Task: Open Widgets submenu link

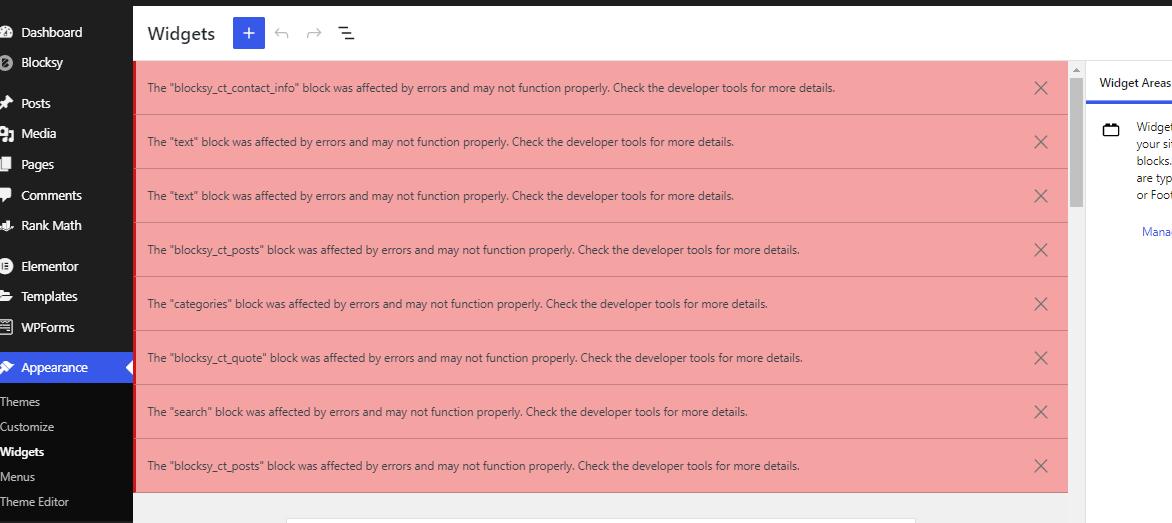Action: pyautogui.click(x=22, y=452)
